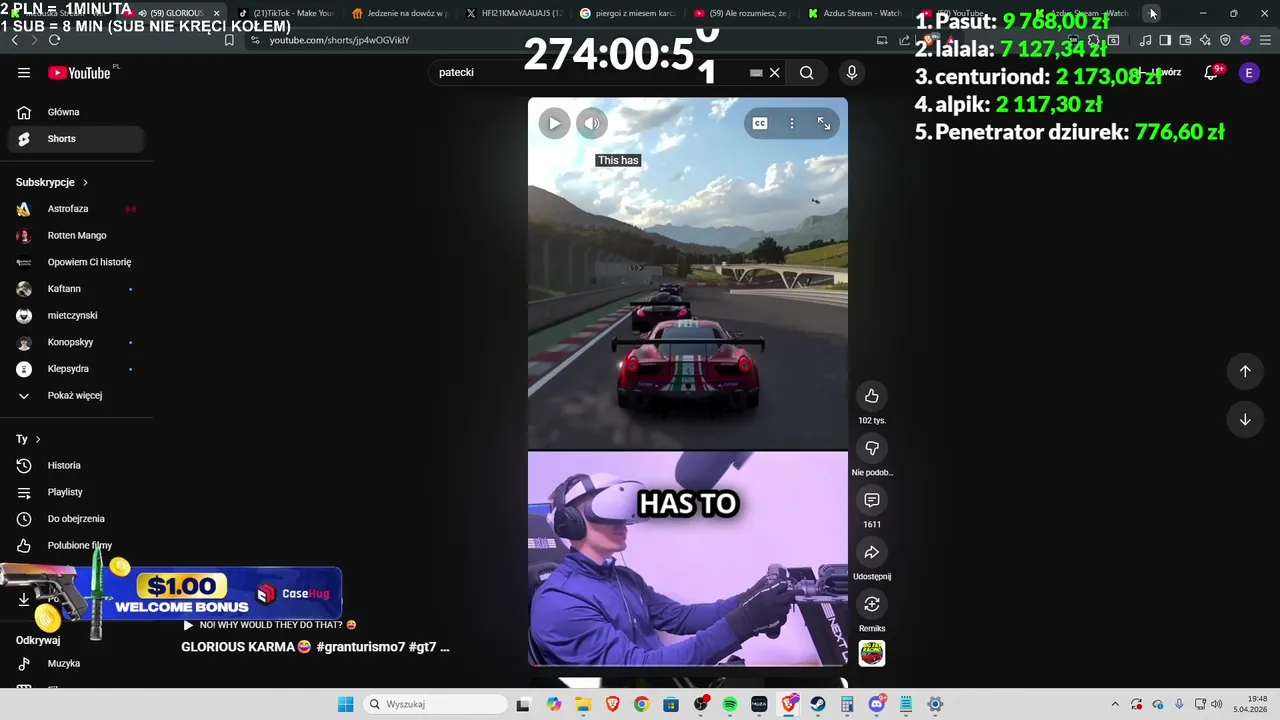Play the Short video
Screen dimensions: 1280x720
554,123
